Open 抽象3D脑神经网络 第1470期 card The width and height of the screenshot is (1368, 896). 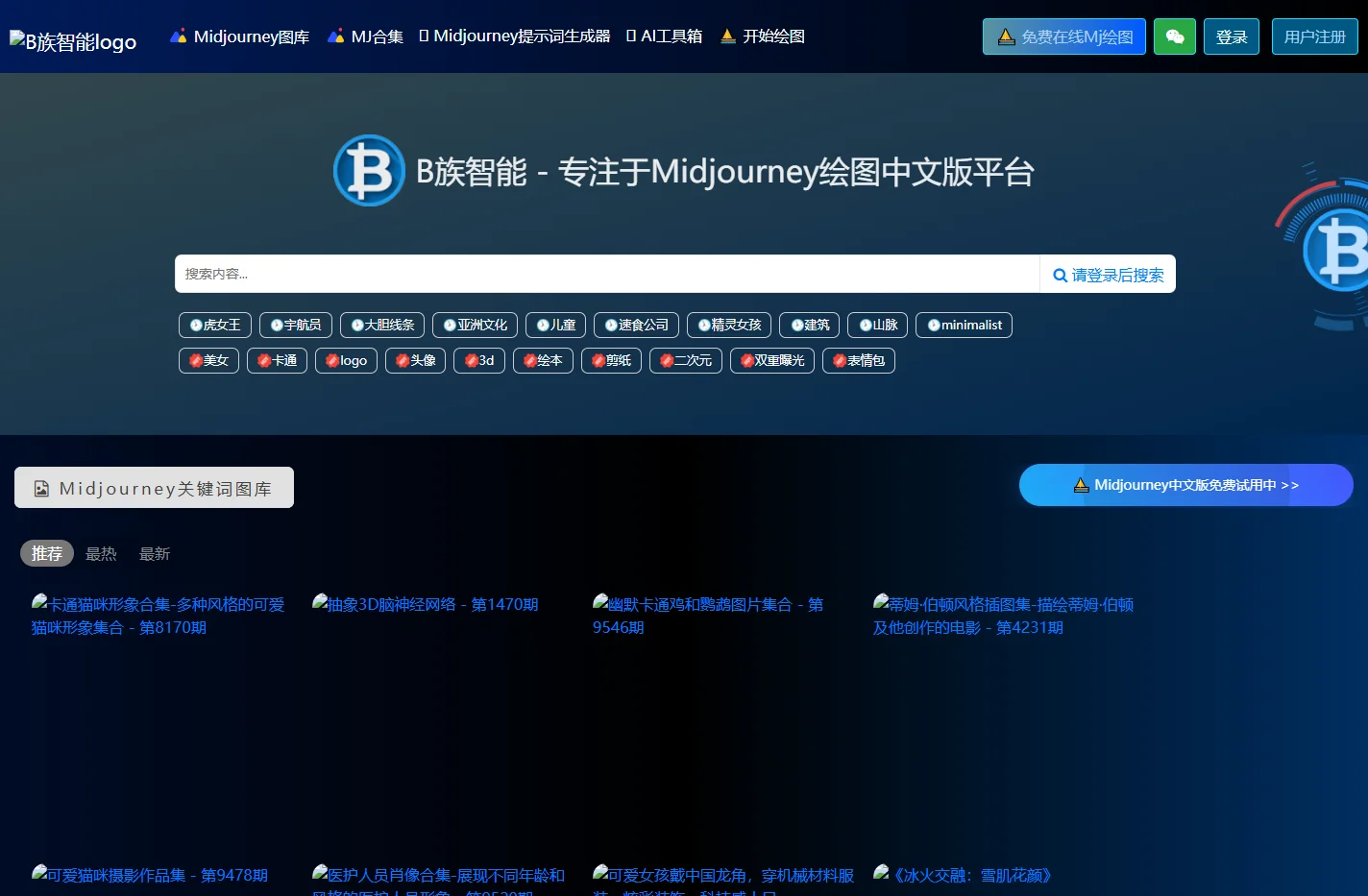click(426, 604)
